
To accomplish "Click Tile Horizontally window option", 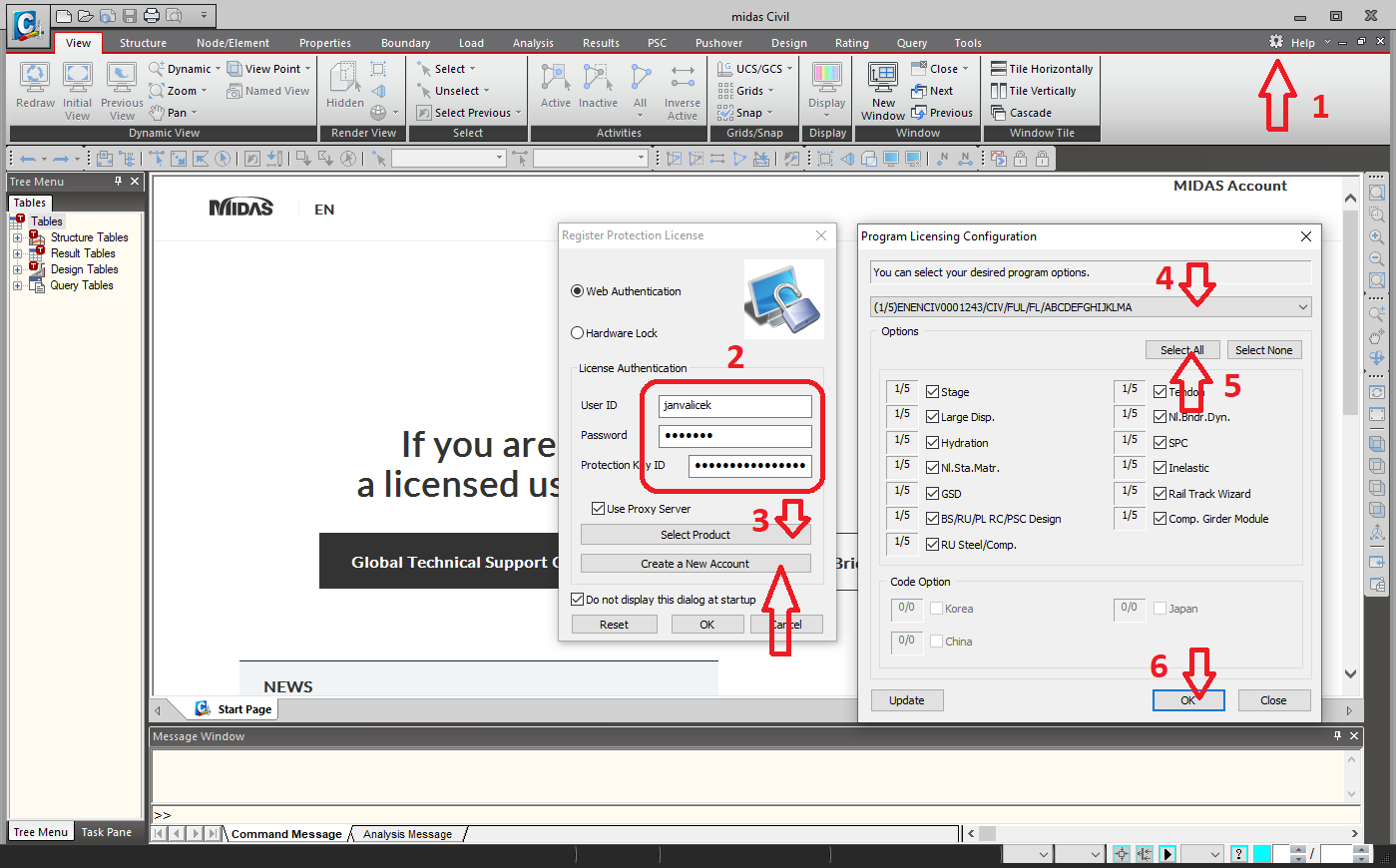I will click(x=1042, y=69).
